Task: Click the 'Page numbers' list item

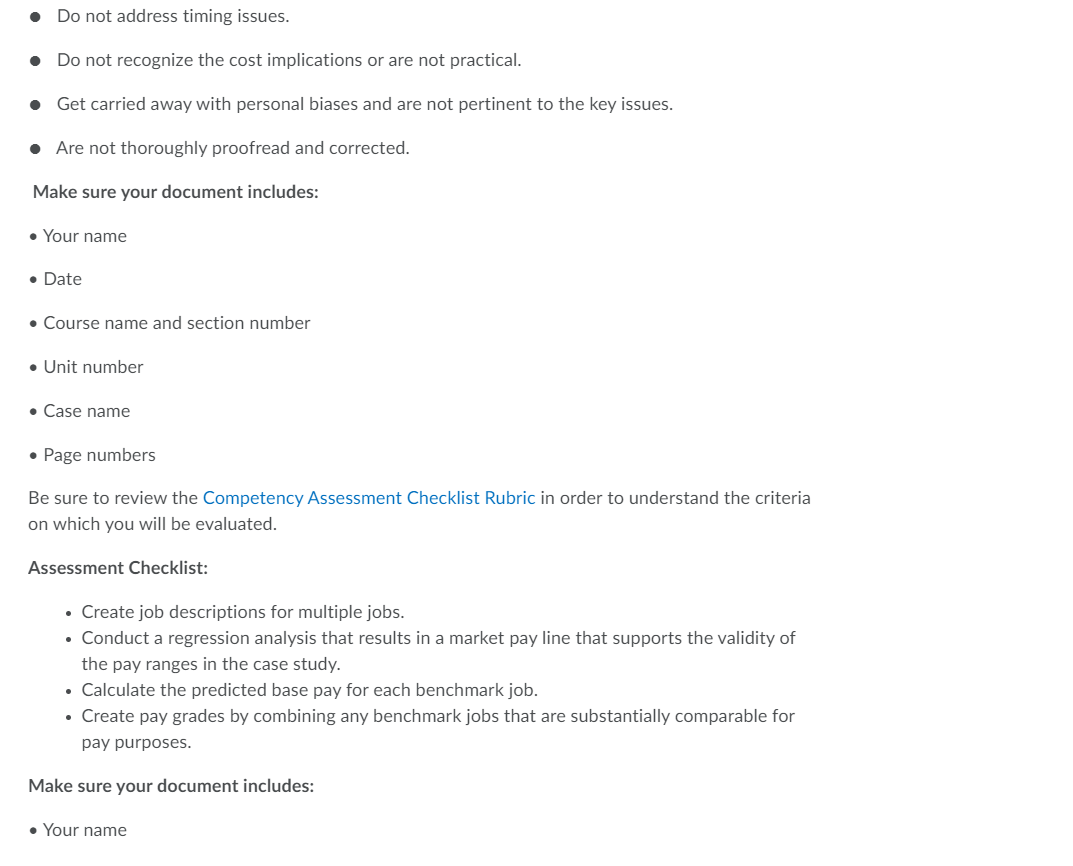Action: pos(99,455)
